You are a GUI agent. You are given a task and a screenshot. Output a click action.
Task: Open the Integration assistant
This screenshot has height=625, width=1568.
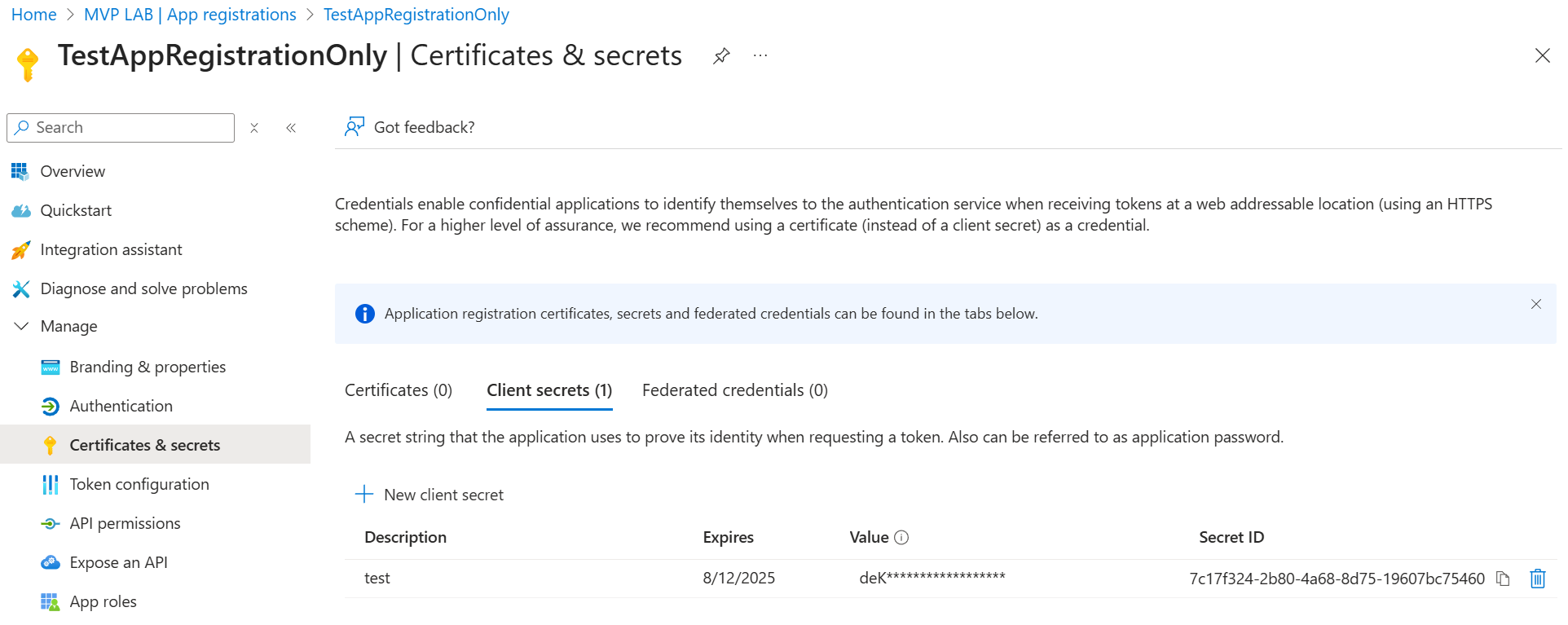(111, 249)
